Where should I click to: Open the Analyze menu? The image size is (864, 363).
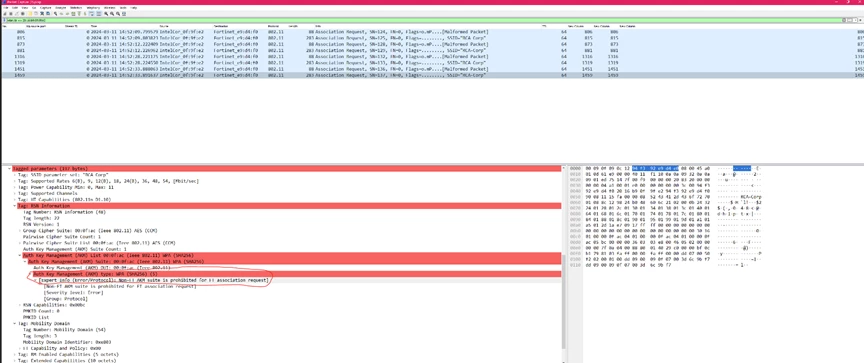coord(61,8)
